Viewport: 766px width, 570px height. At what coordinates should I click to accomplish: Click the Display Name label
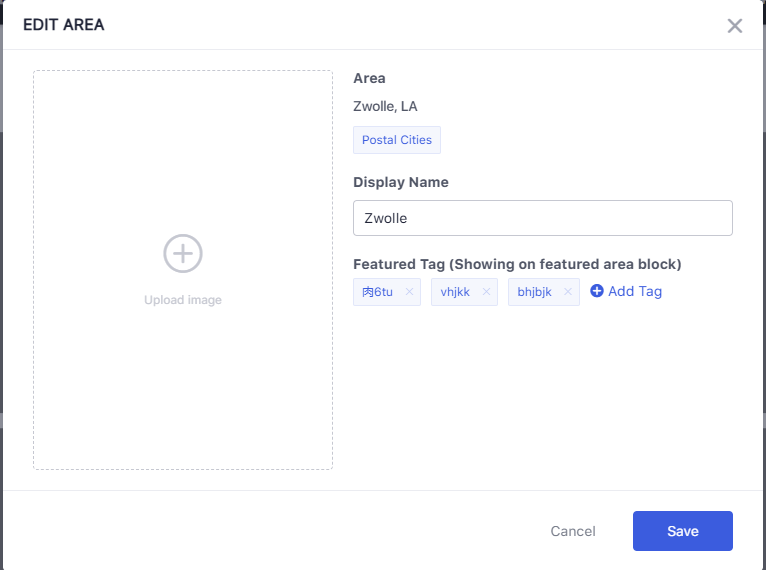pos(401,182)
